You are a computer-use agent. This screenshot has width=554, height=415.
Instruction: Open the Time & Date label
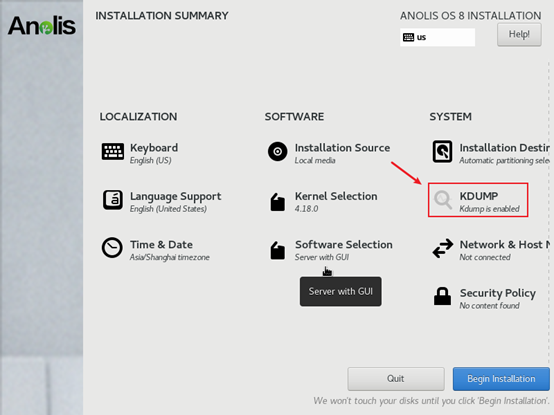161,244
